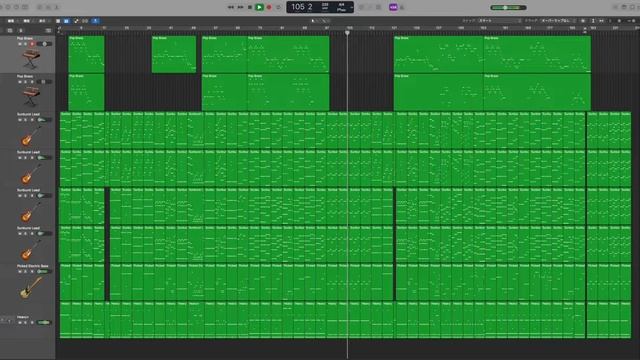The image size is (640, 360).
Task: Open the Loop Browser button at top right
Action: 633,7
